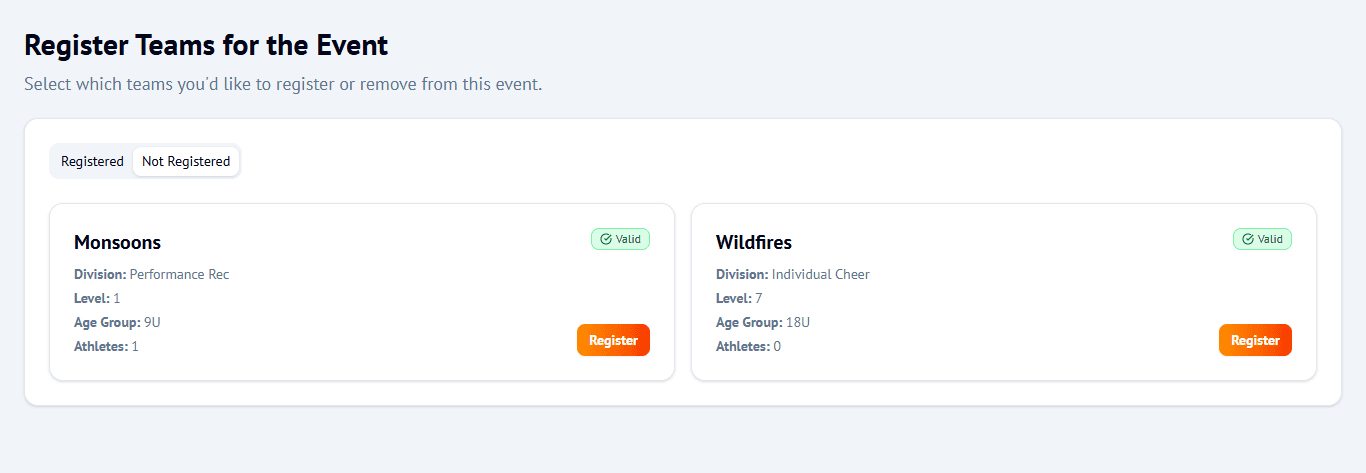
Task: Click the Level line on Monsoons card
Action: pyautogui.click(x=97, y=298)
